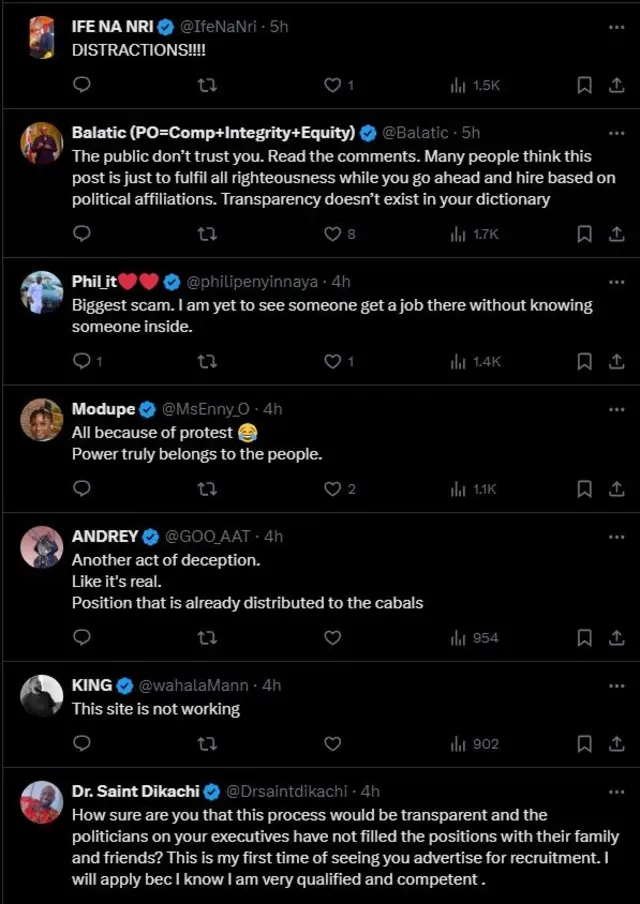Bookmark Modupe's tweet
Image resolution: width=640 pixels, height=904 pixels.
[584, 489]
